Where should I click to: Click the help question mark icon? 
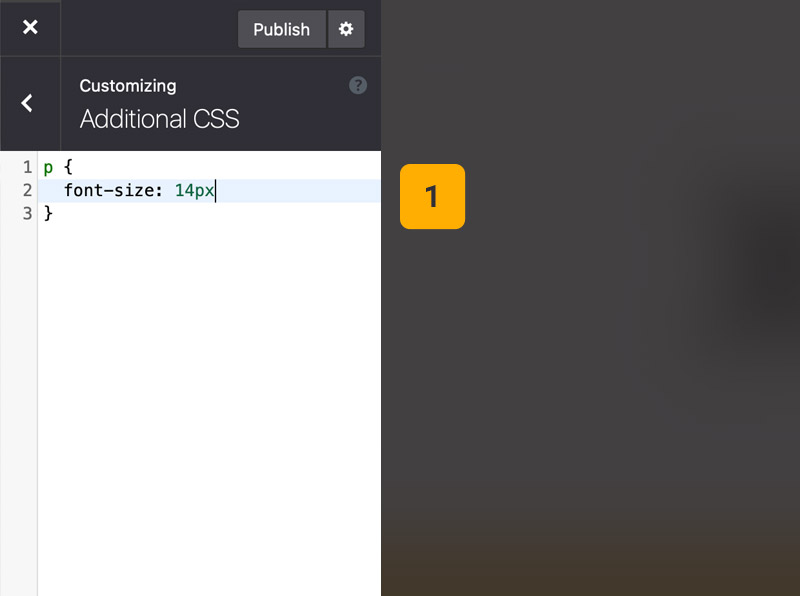coord(358,86)
